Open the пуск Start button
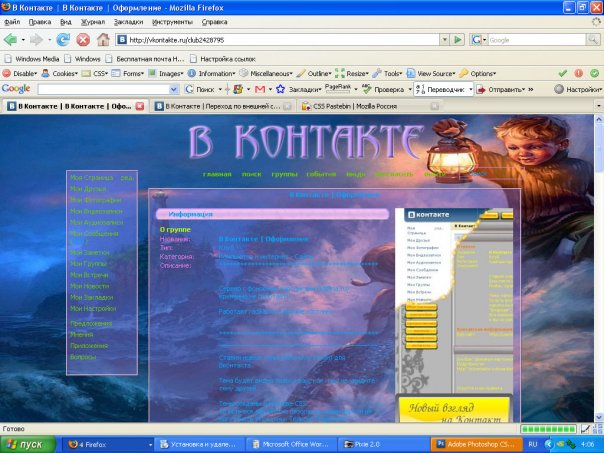Image resolution: width=604 pixels, height=453 pixels. click(x=28, y=445)
